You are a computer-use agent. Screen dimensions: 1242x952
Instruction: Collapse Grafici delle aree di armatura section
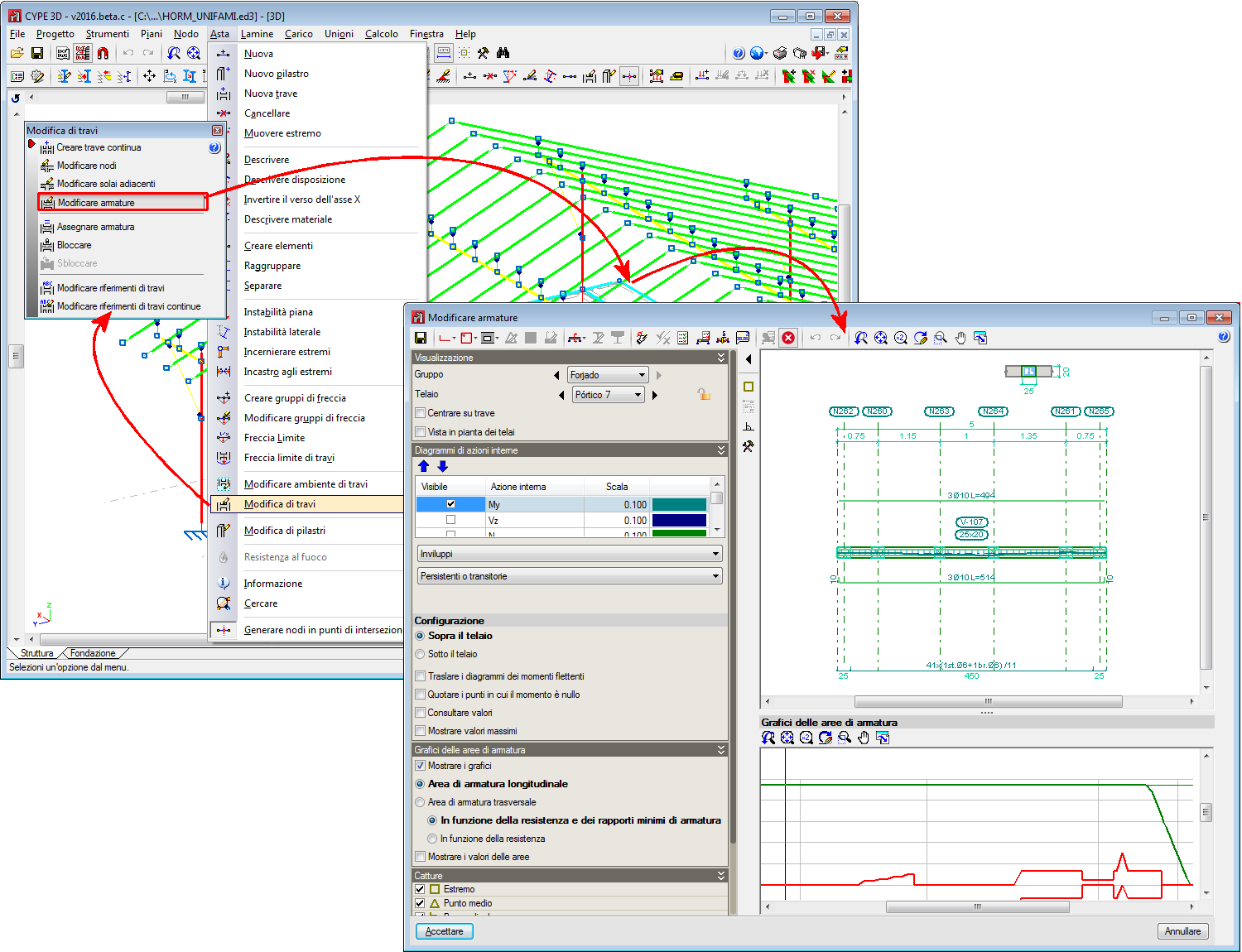point(721,750)
